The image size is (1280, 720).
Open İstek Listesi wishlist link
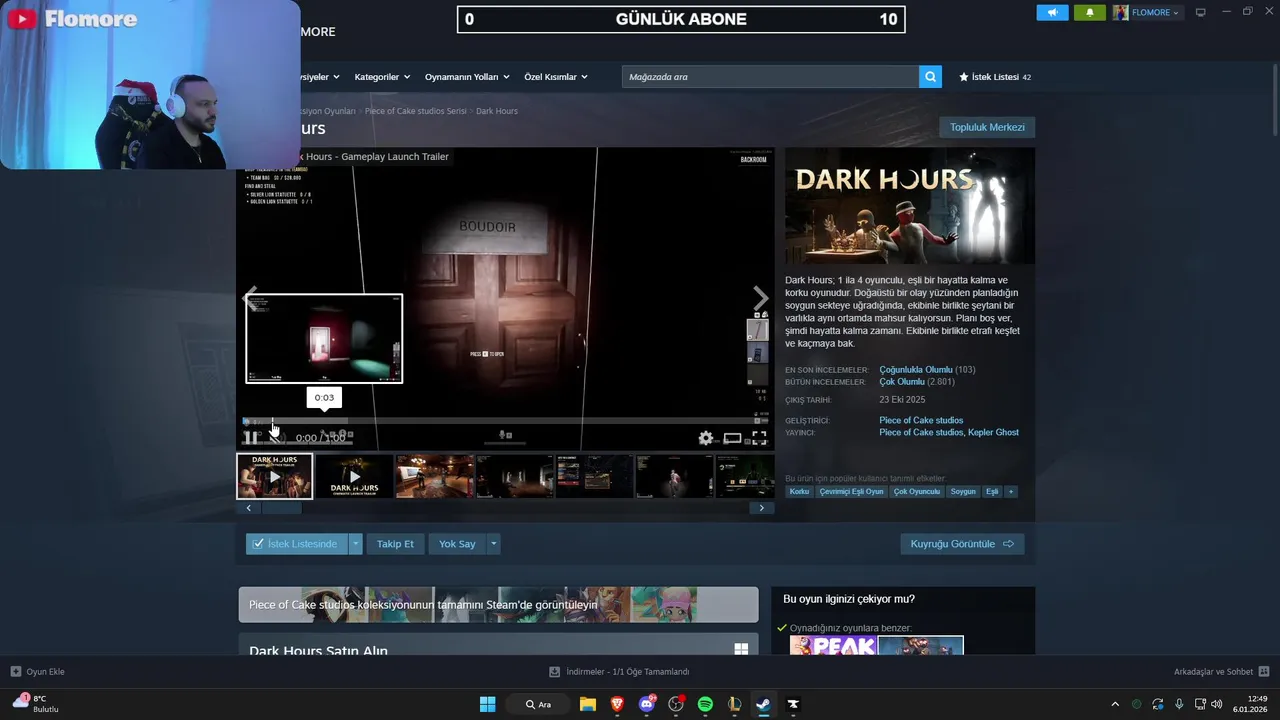(994, 77)
